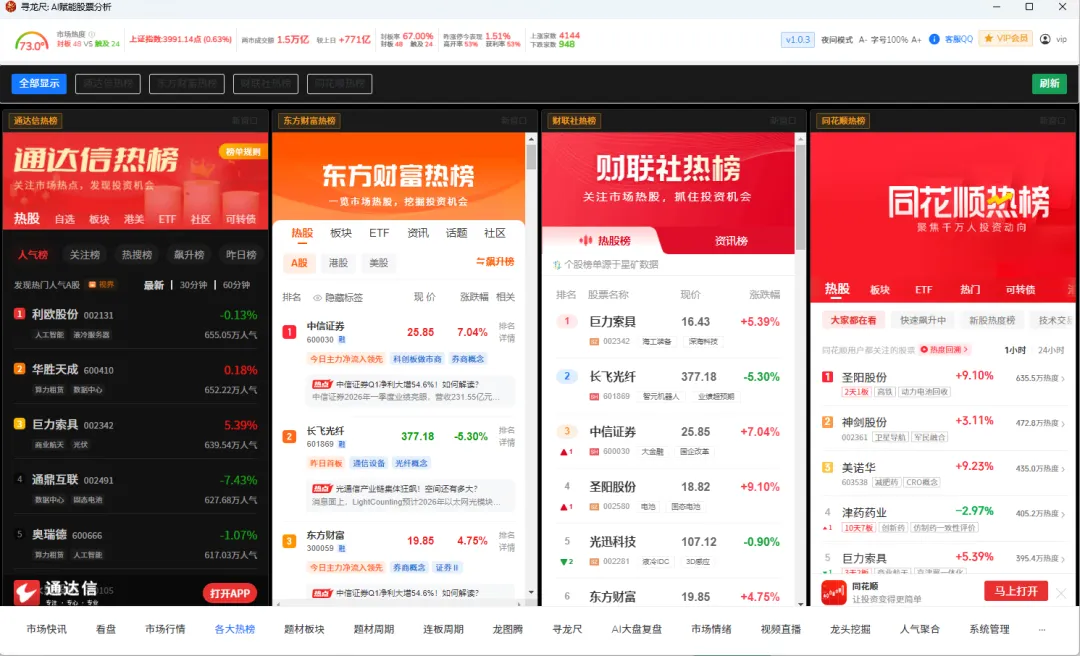The height and width of the screenshot is (656, 1080).
Task: Open the ··· more menu in bottom navigation
Action: coord(1041,629)
